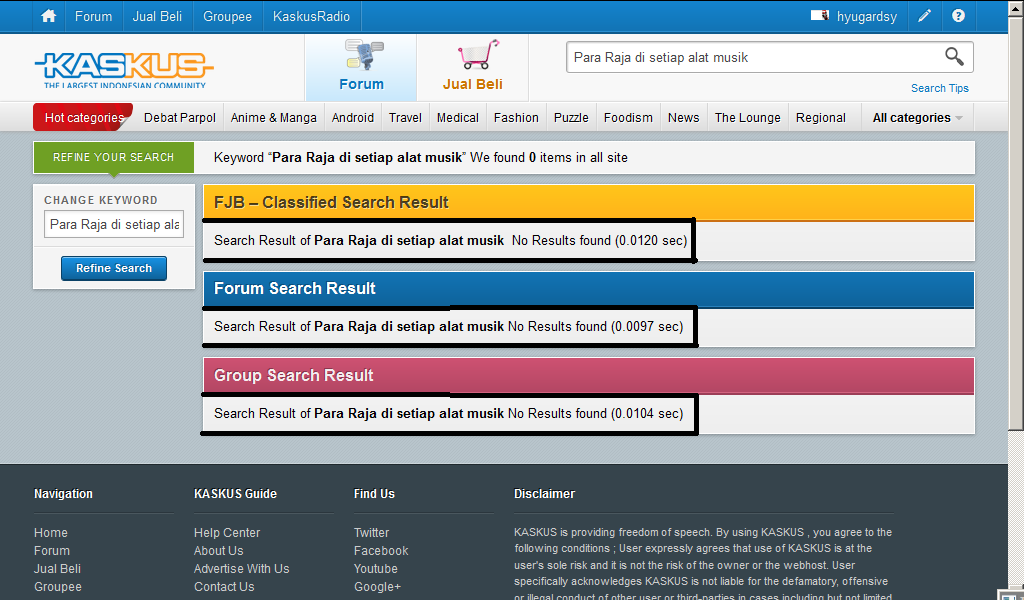The width and height of the screenshot is (1024, 600).
Task: Open the footer Forum link
Action: click(52, 551)
